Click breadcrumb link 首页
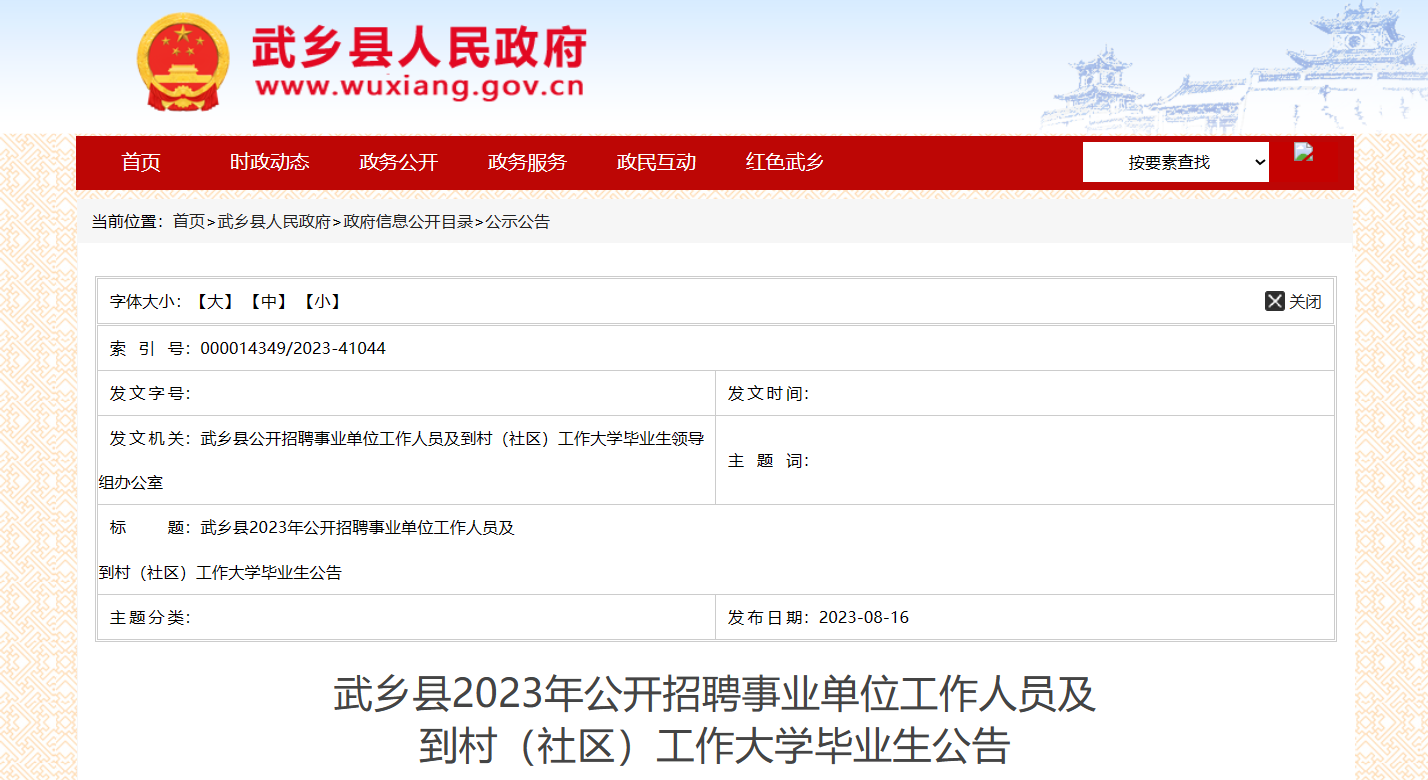The height and width of the screenshot is (780, 1428). pos(189,222)
